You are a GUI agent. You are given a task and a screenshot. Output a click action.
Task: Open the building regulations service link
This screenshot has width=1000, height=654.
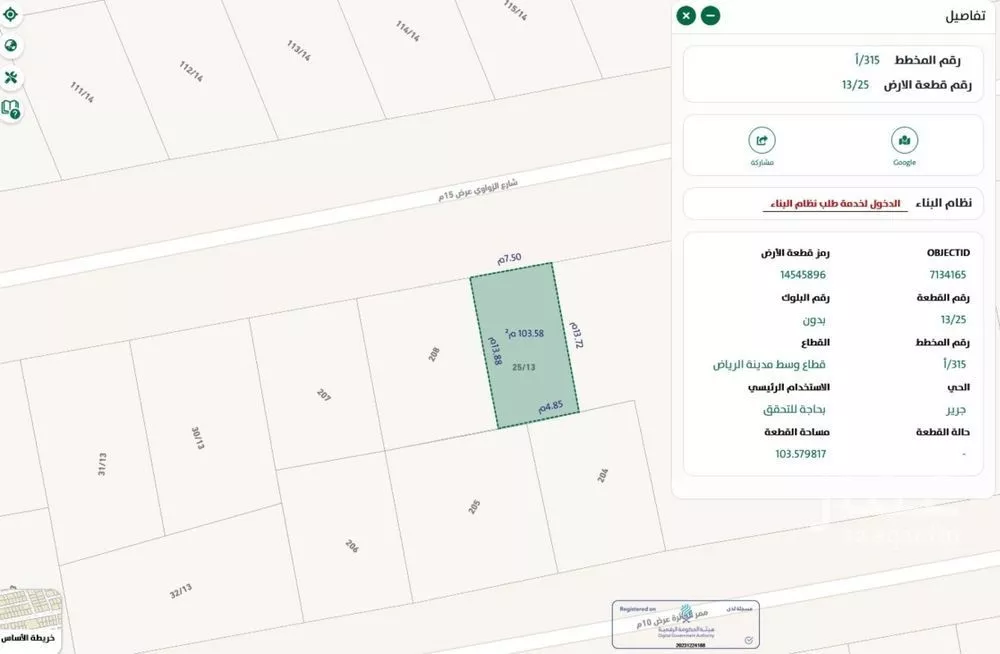tap(835, 204)
